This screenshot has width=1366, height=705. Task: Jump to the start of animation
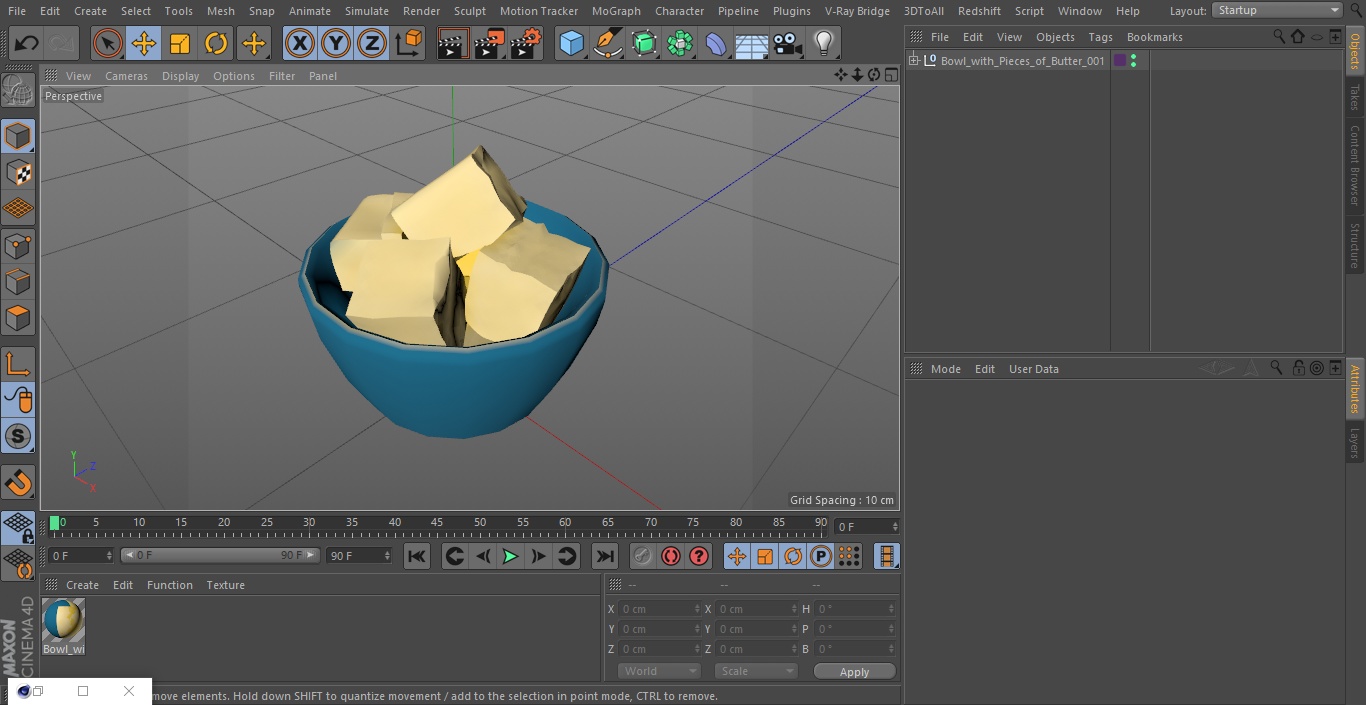coord(417,556)
